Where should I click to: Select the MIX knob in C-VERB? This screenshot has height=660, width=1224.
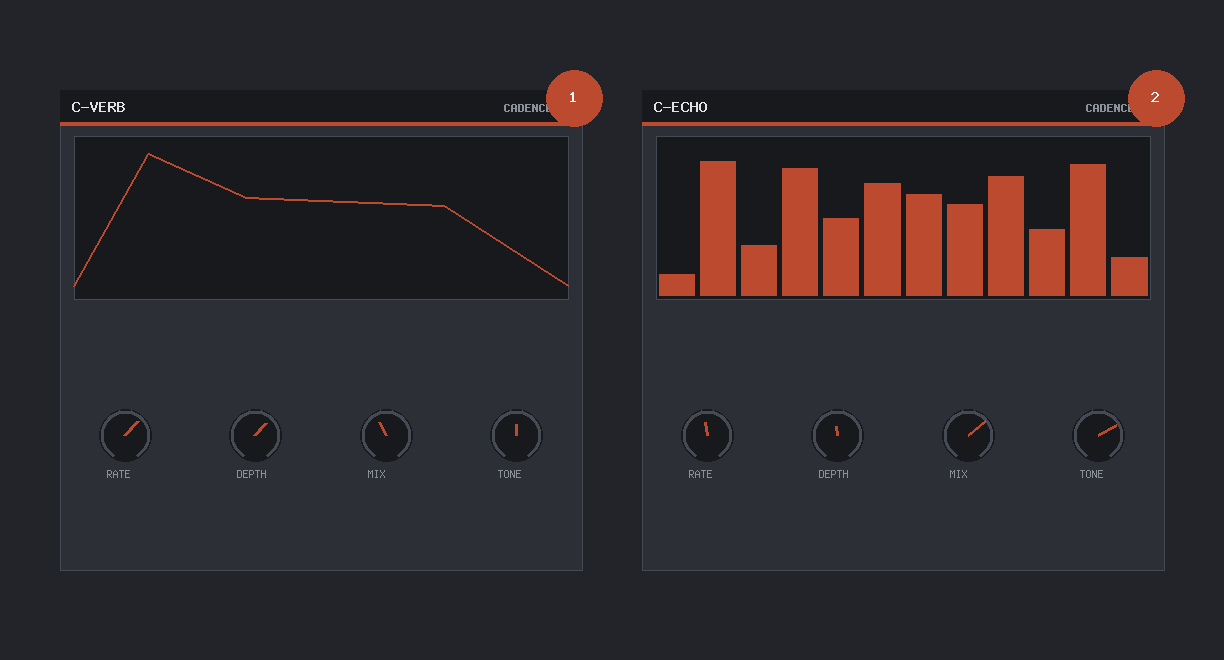point(386,436)
